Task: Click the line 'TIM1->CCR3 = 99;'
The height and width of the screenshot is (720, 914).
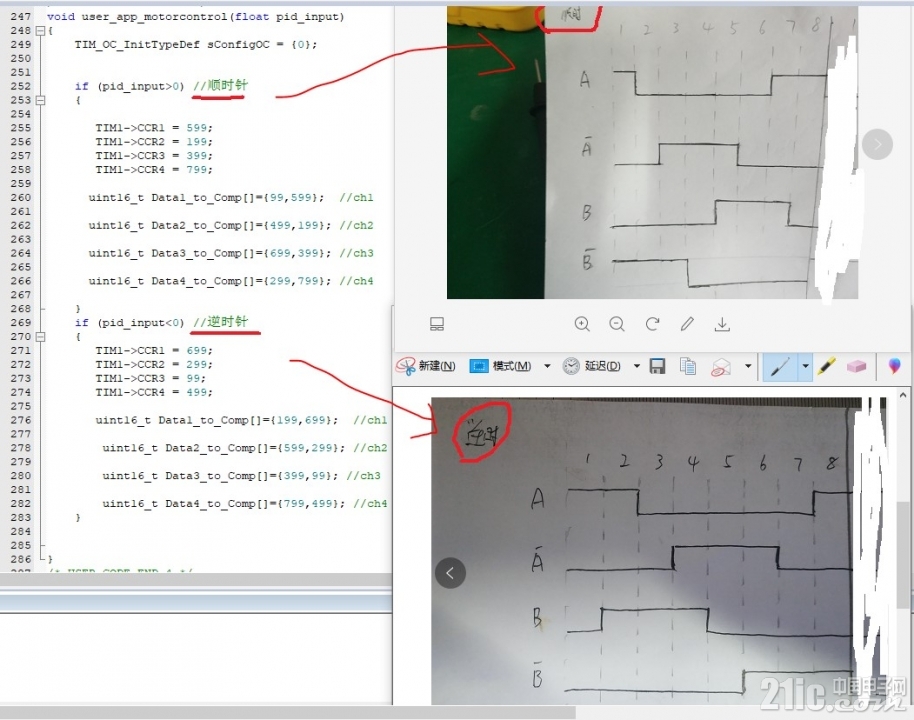Action: tap(150, 378)
